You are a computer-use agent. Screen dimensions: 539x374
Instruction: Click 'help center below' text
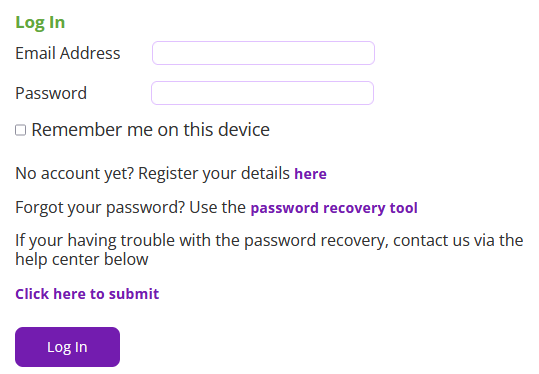[82, 259]
